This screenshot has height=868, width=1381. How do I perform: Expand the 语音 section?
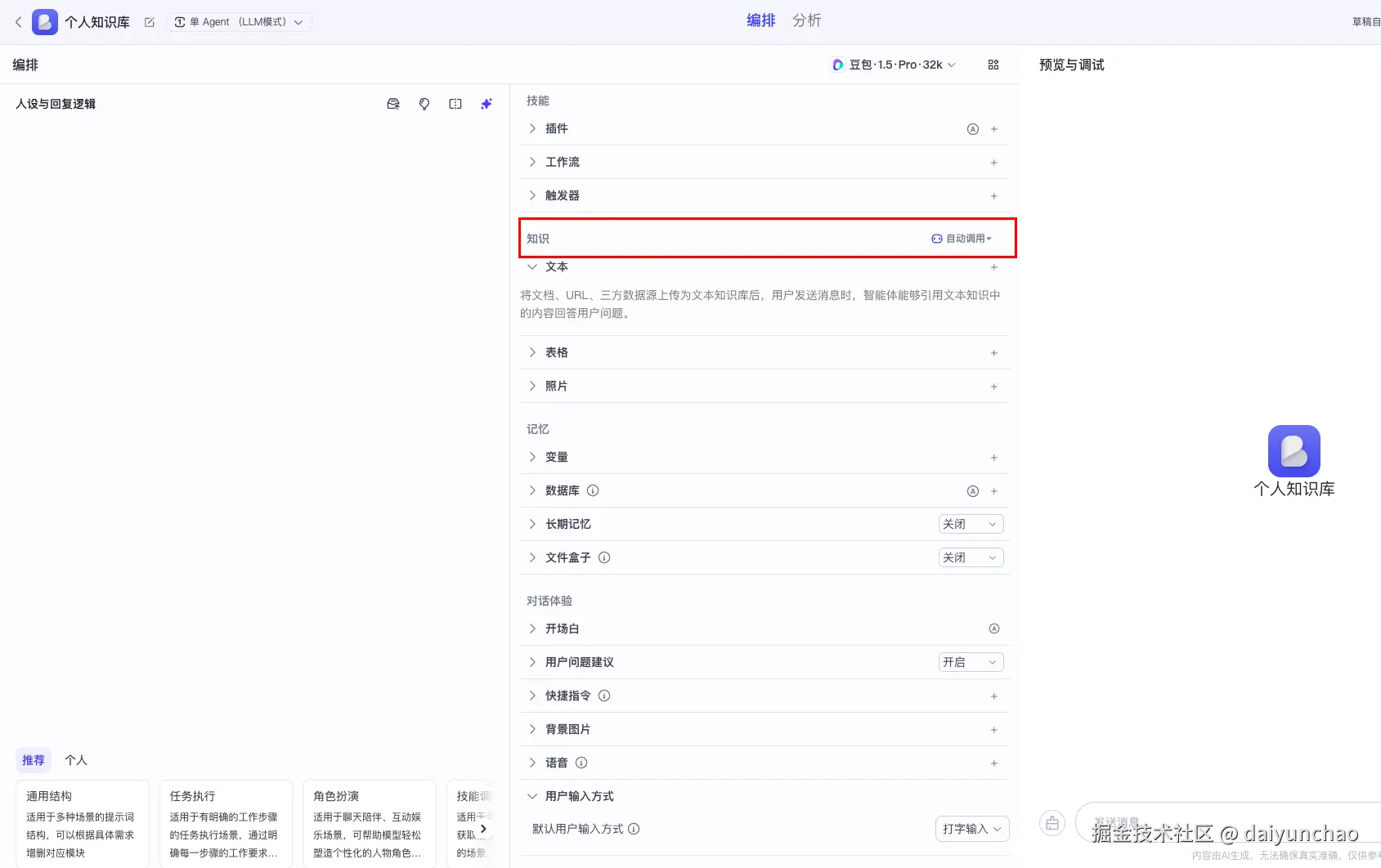point(532,763)
